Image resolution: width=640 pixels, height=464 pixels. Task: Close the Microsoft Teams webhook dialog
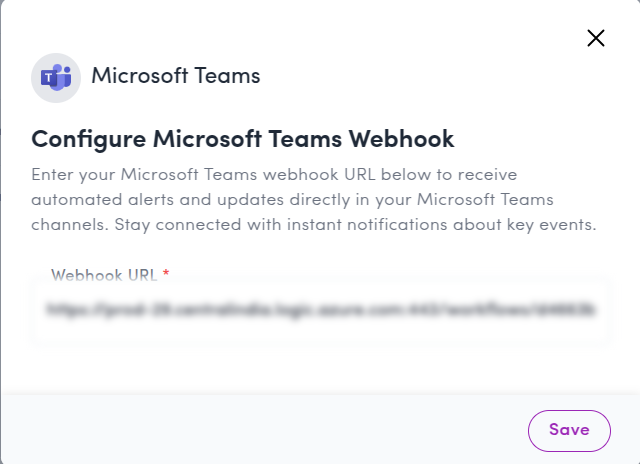(596, 38)
